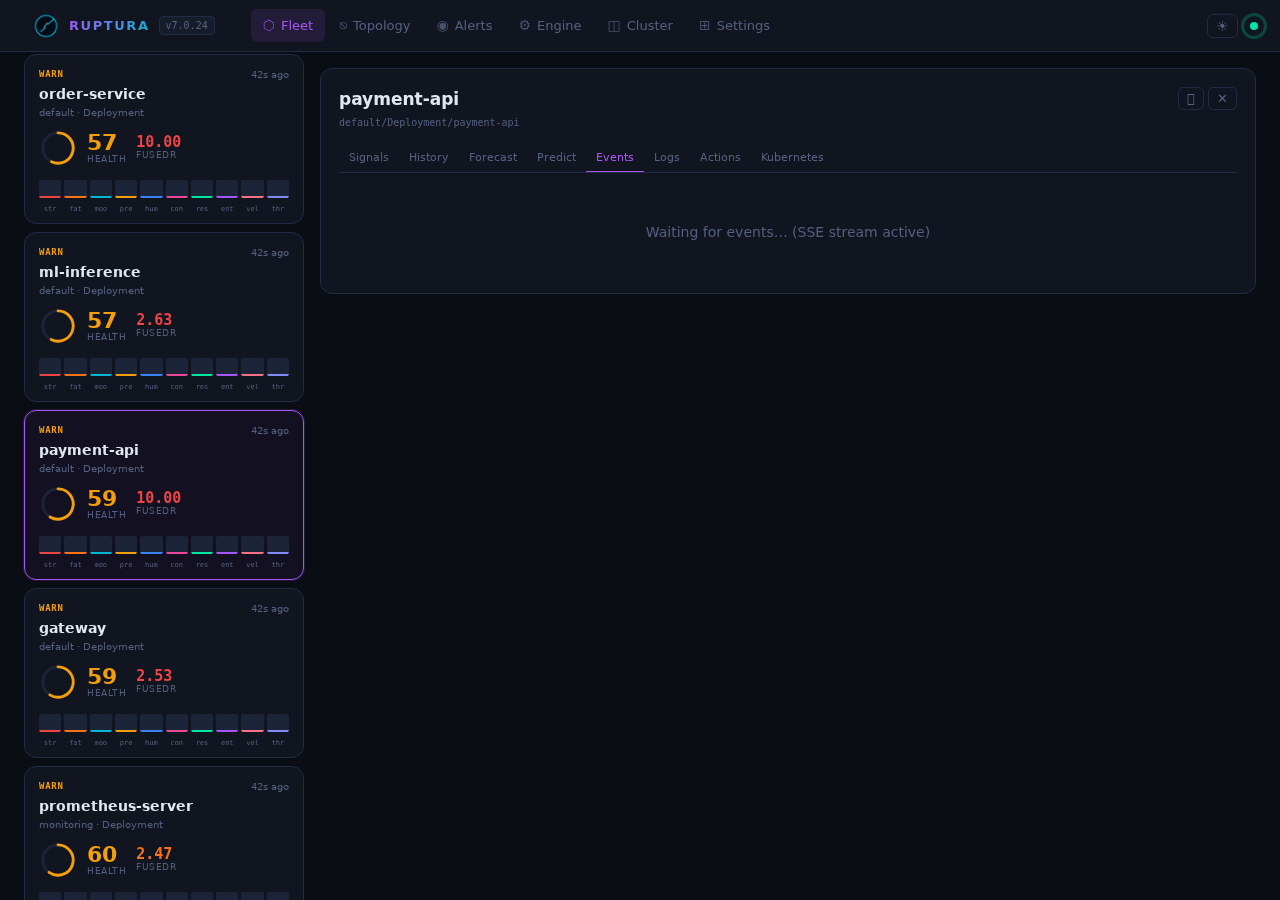Show the Predict tab
1280x900 pixels.
(x=556, y=158)
